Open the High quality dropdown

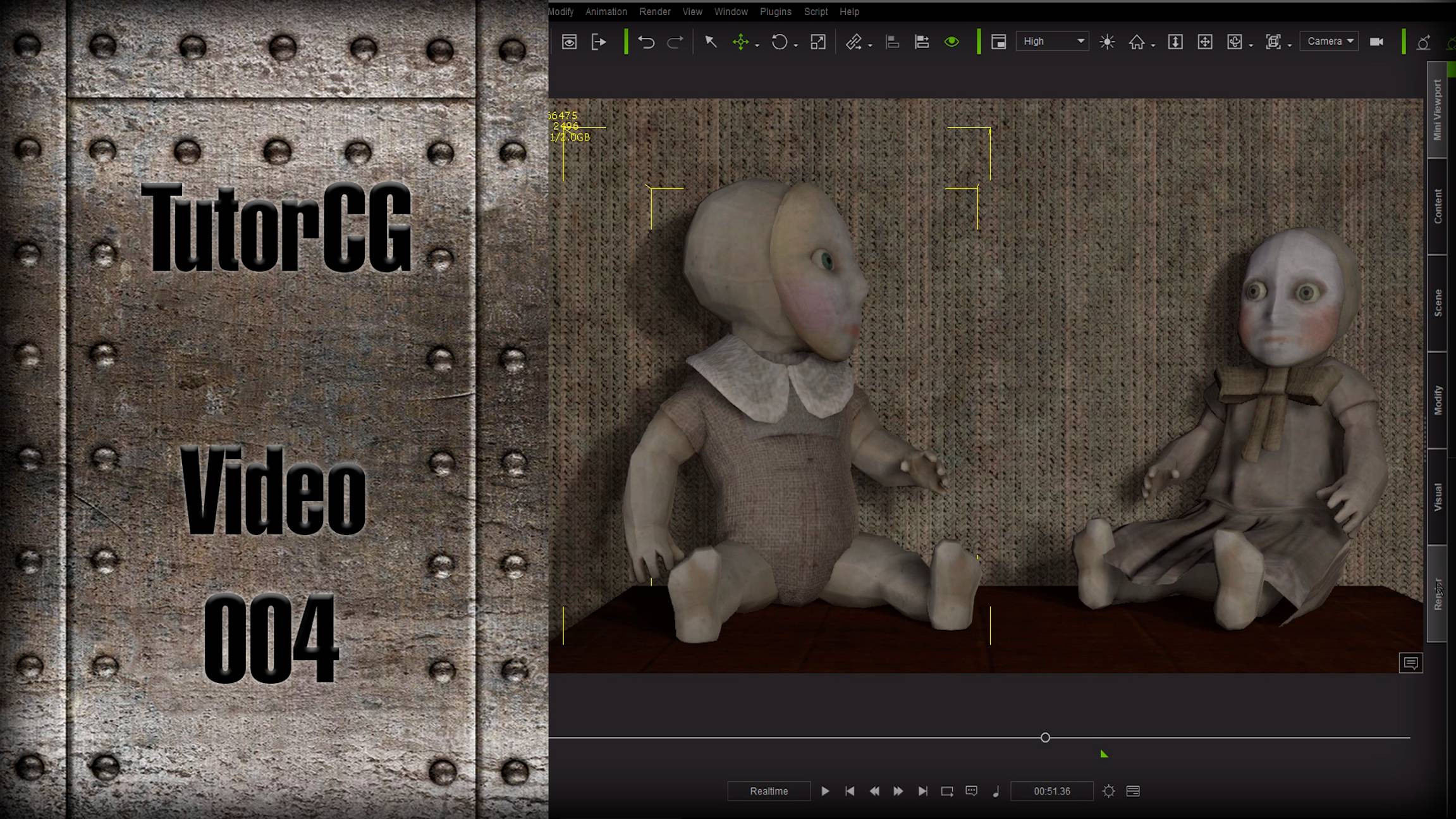(1053, 41)
